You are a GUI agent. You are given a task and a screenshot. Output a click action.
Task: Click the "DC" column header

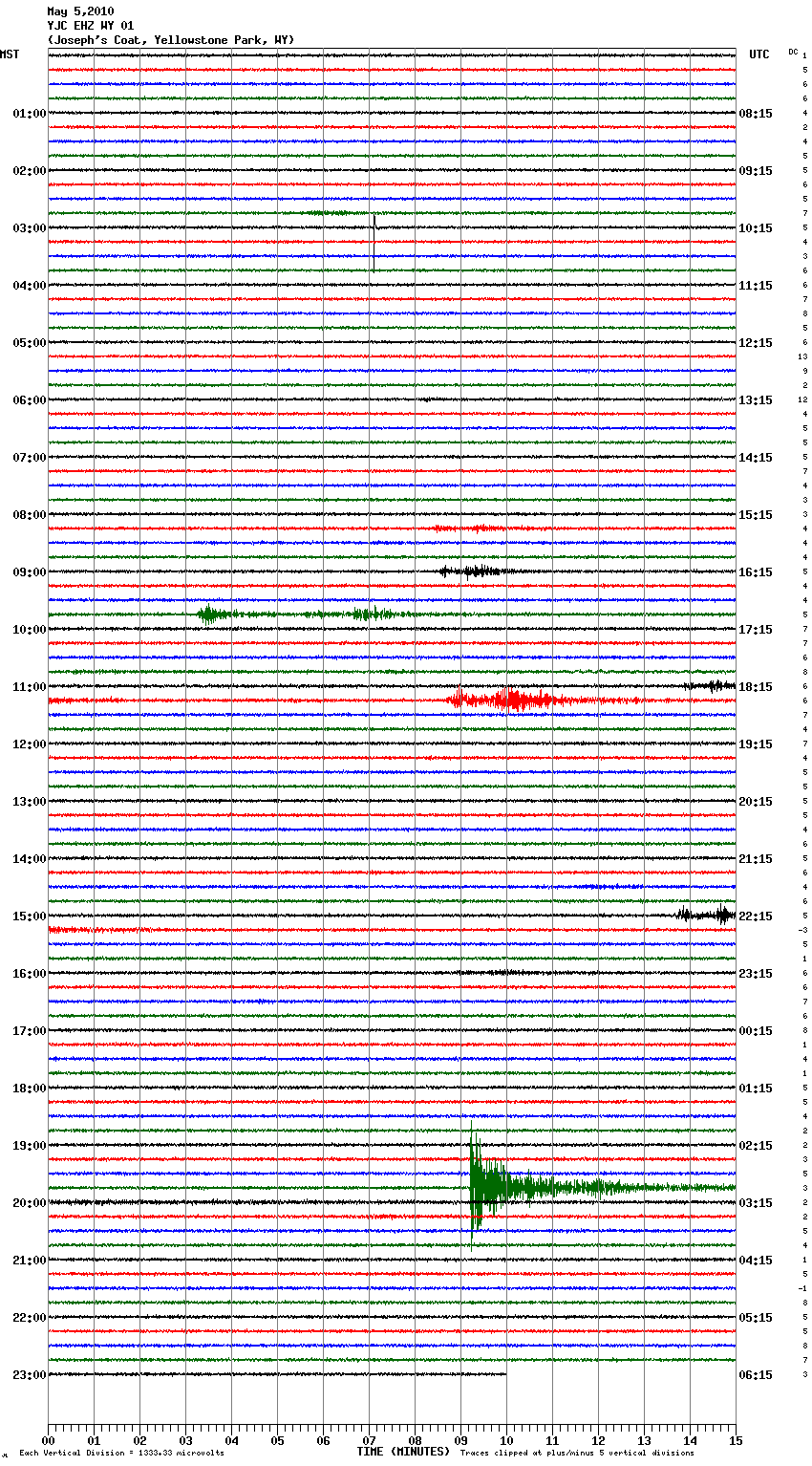coord(793,52)
